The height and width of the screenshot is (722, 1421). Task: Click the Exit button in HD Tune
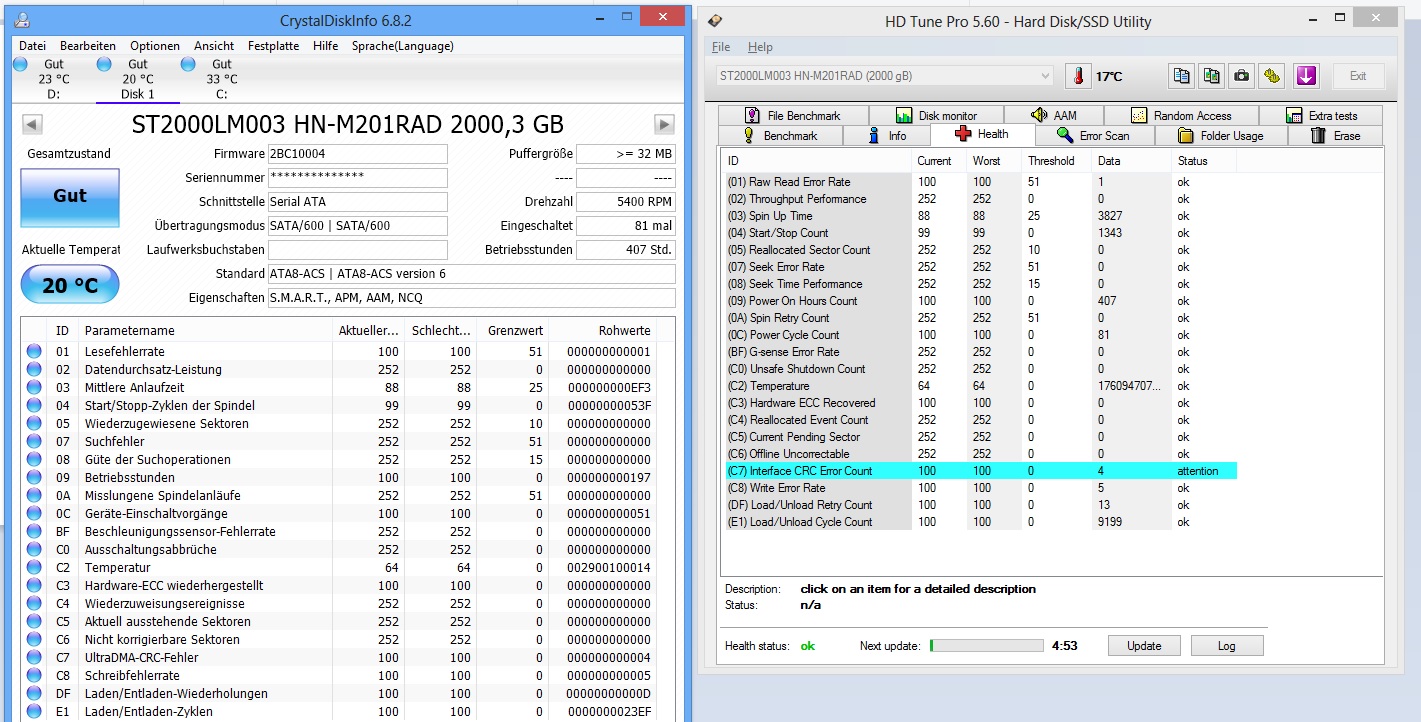tap(1358, 76)
